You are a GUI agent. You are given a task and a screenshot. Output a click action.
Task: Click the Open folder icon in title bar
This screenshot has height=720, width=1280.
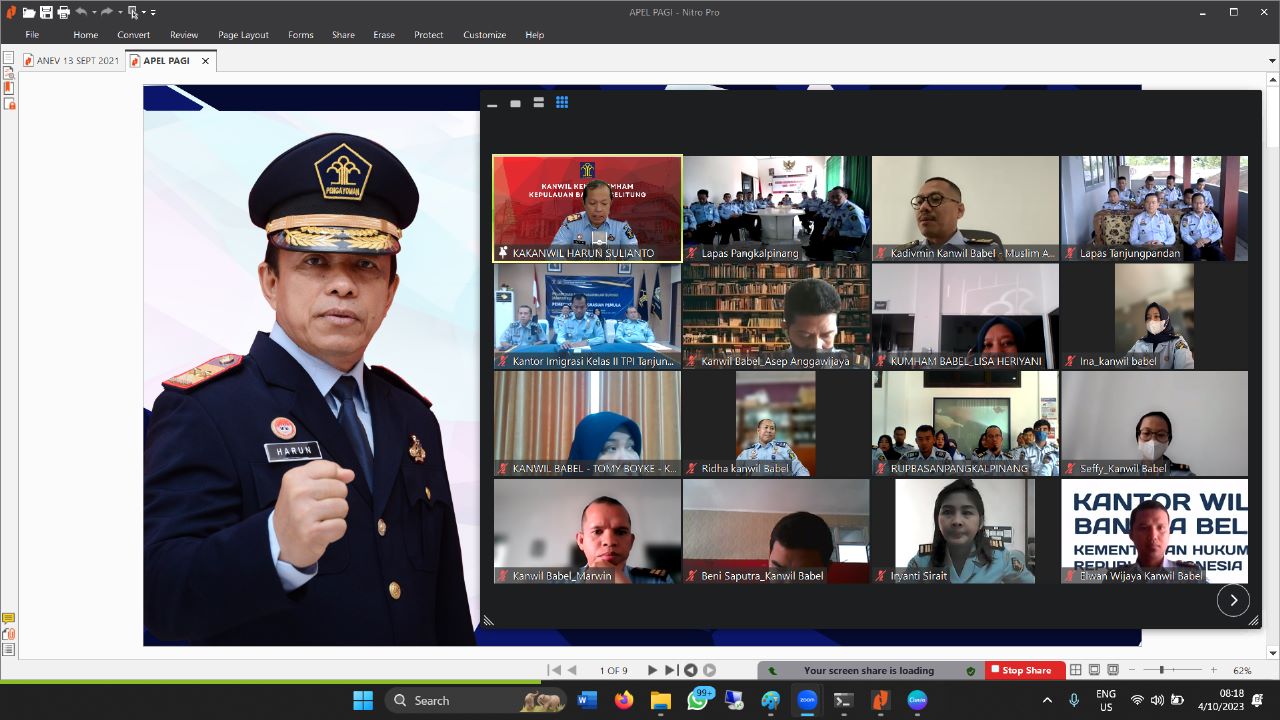click(x=29, y=12)
